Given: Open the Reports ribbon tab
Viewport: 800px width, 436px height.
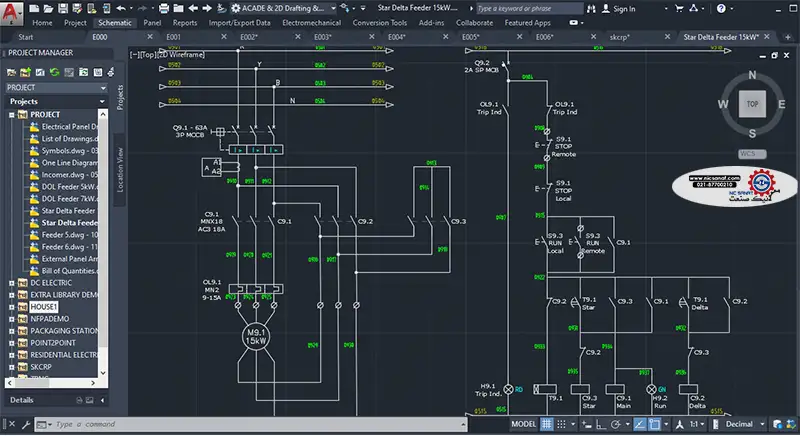Looking at the screenshot, I should tap(185, 22).
